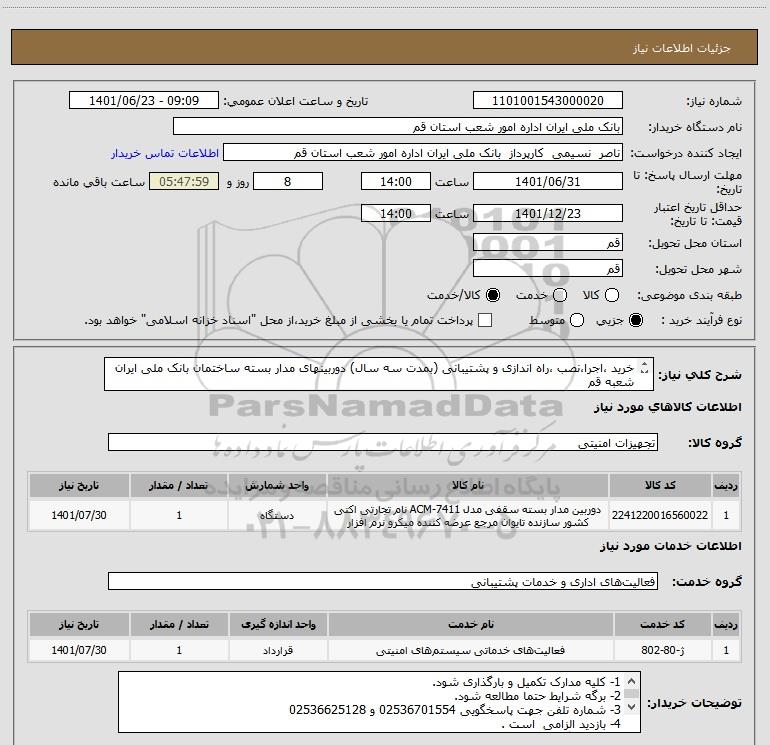This screenshot has height=745, width=770.
Task: Click the نام کالا column header
Action: click(468, 485)
